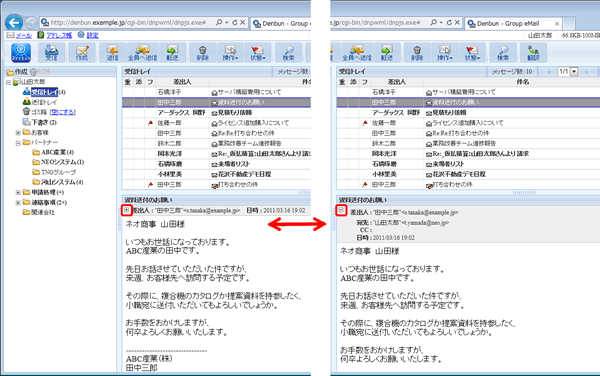Click previous page arrow in right window

pos(549,72)
